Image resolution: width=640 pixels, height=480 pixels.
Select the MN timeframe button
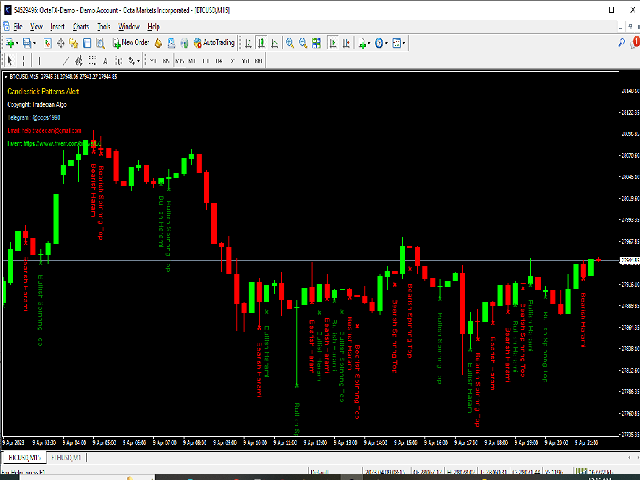coord(258,61)
